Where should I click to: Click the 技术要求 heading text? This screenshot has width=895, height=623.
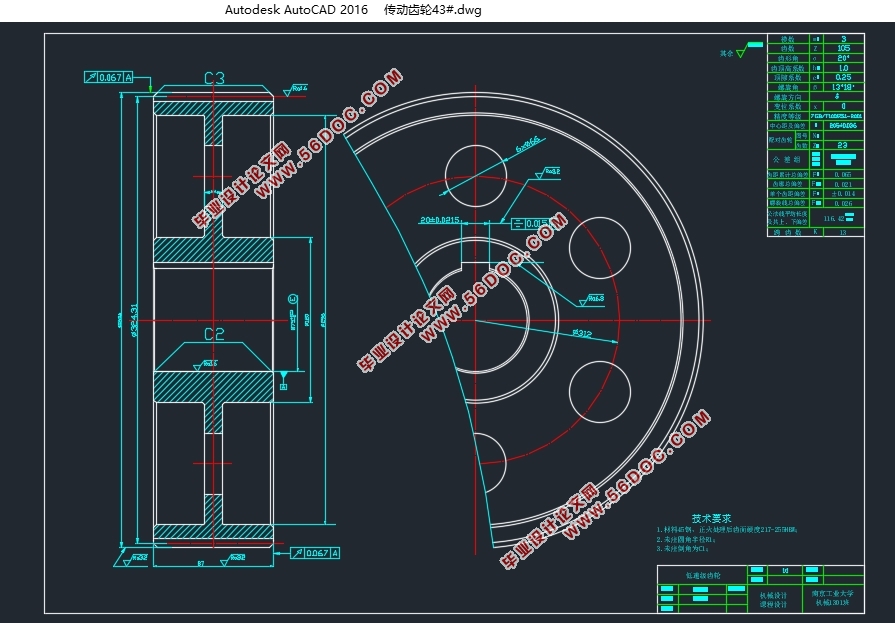tap(711, 519)
